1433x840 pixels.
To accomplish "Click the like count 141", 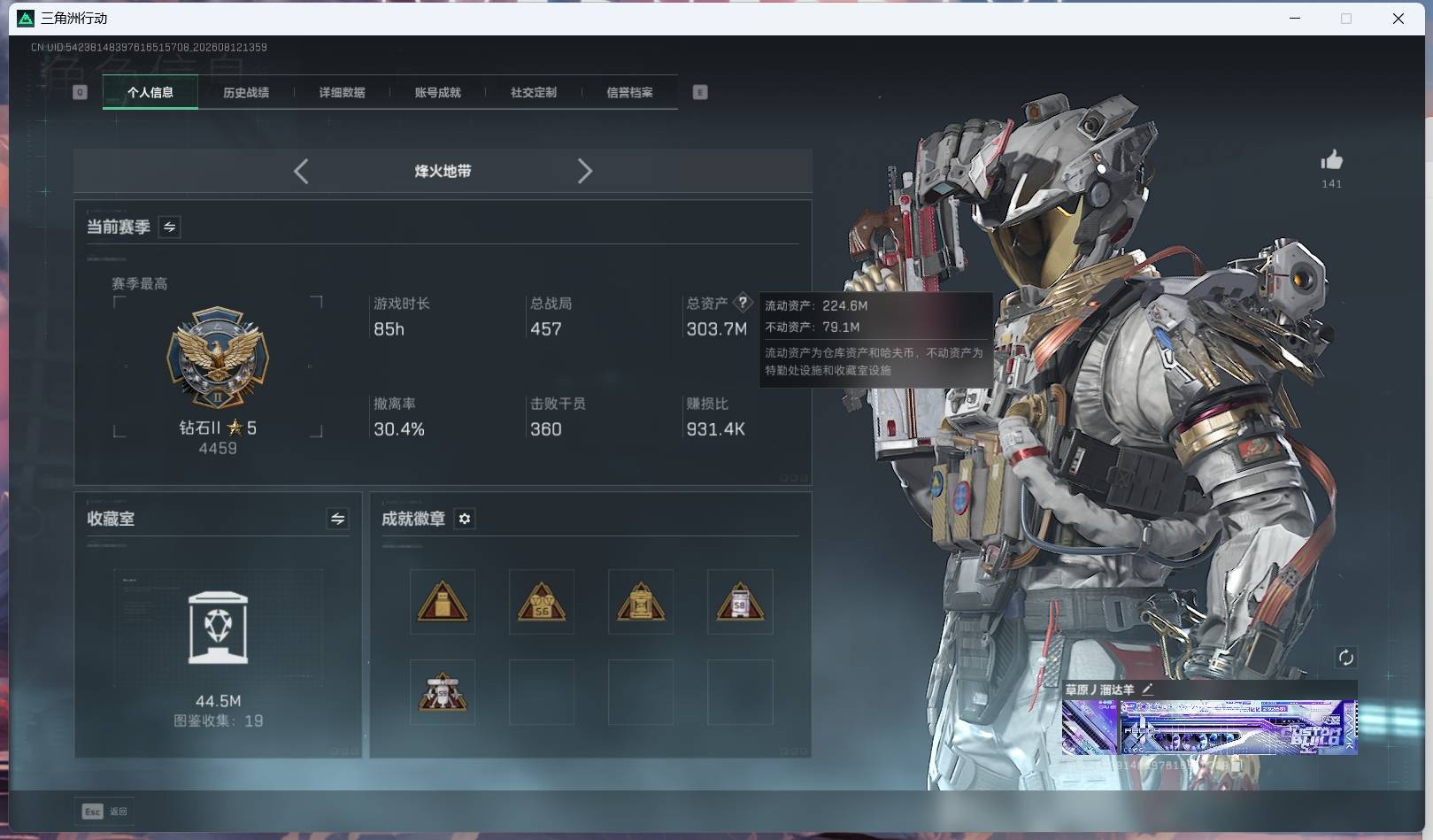I will 1331,184.
